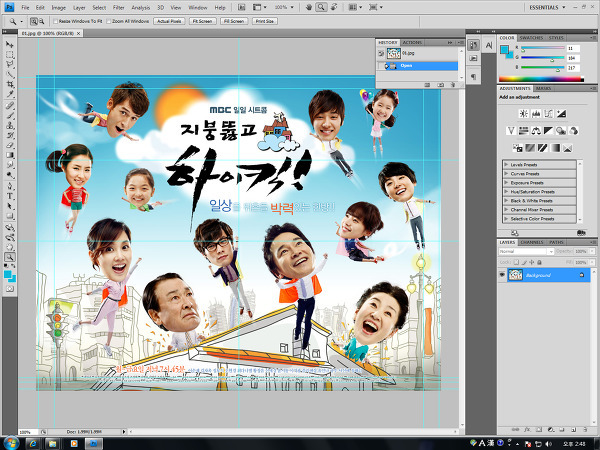600x450 pixels.
Task: Launch Bridge from application bar
Action: (x=241, y=7)
